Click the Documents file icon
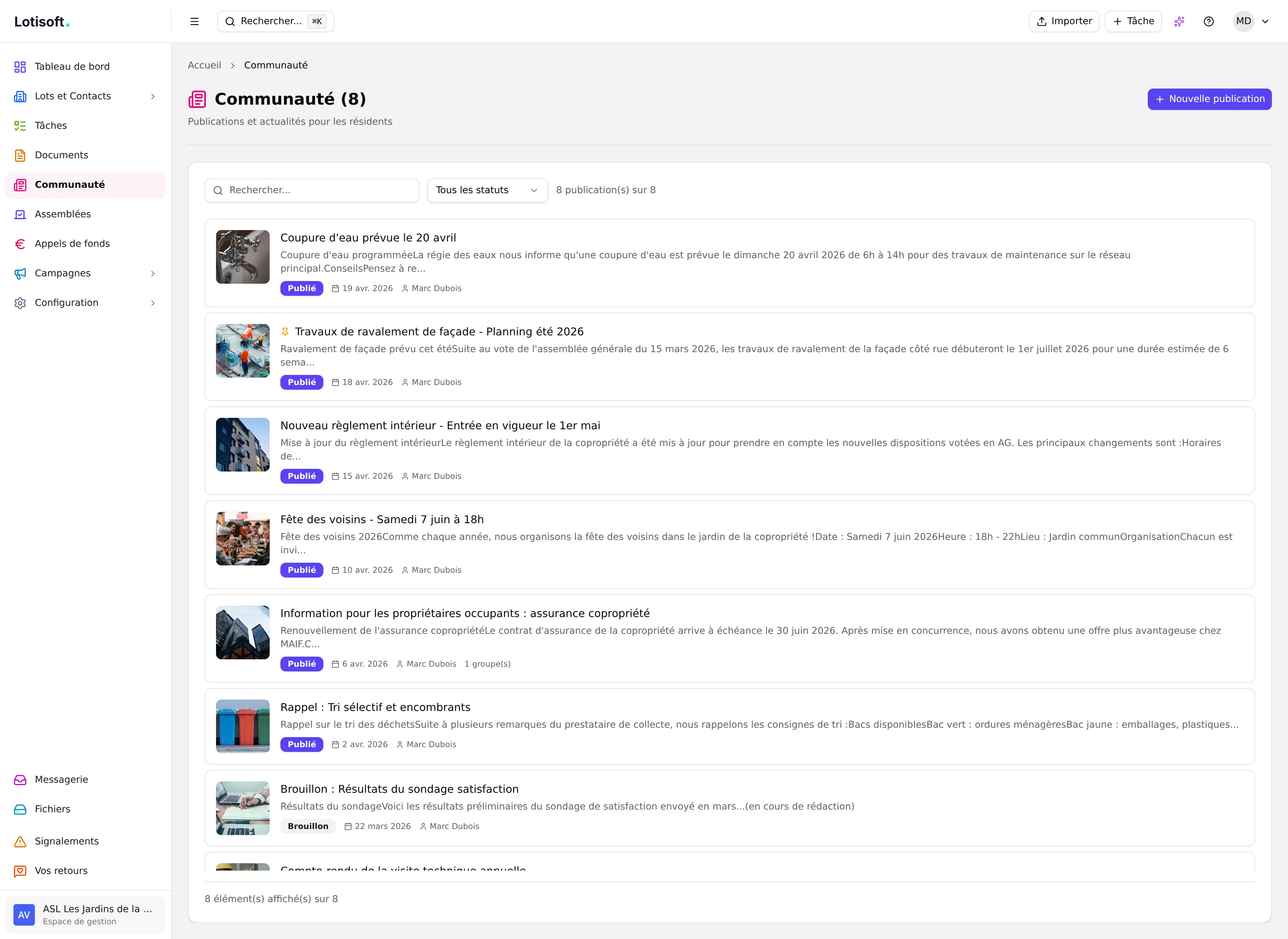Screen dimensions: 1288x939 (20, 155)
